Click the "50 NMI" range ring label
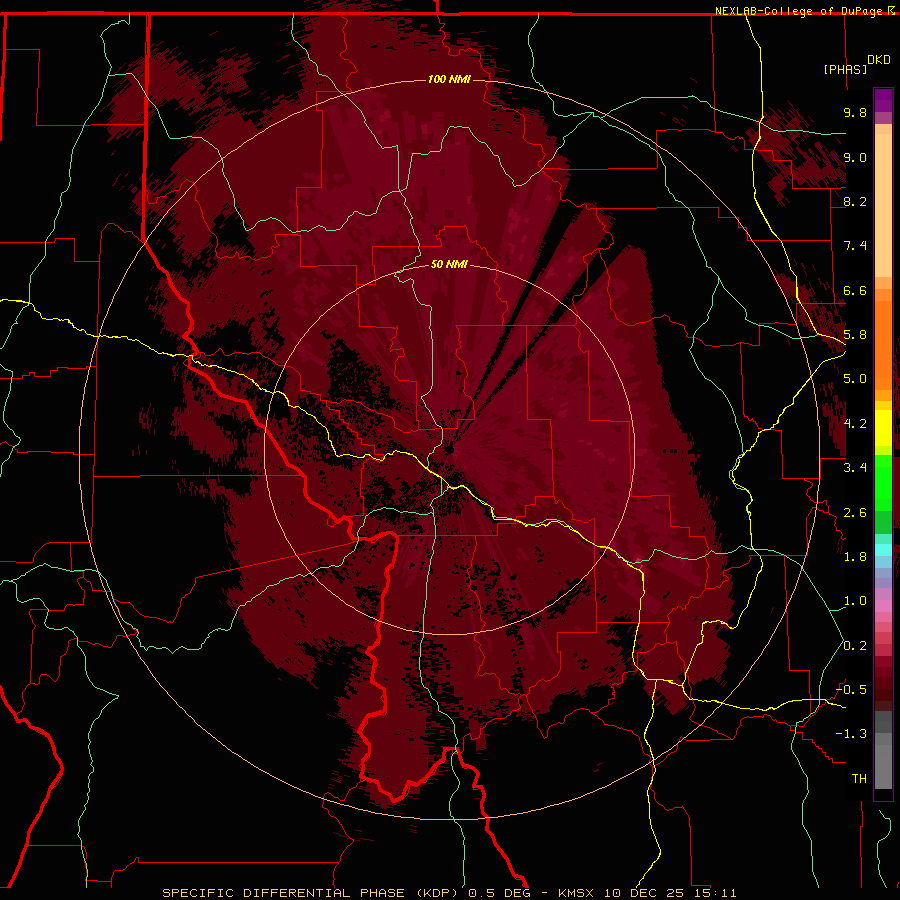Screen dimensions: 900x900 (x=449, y=264)
